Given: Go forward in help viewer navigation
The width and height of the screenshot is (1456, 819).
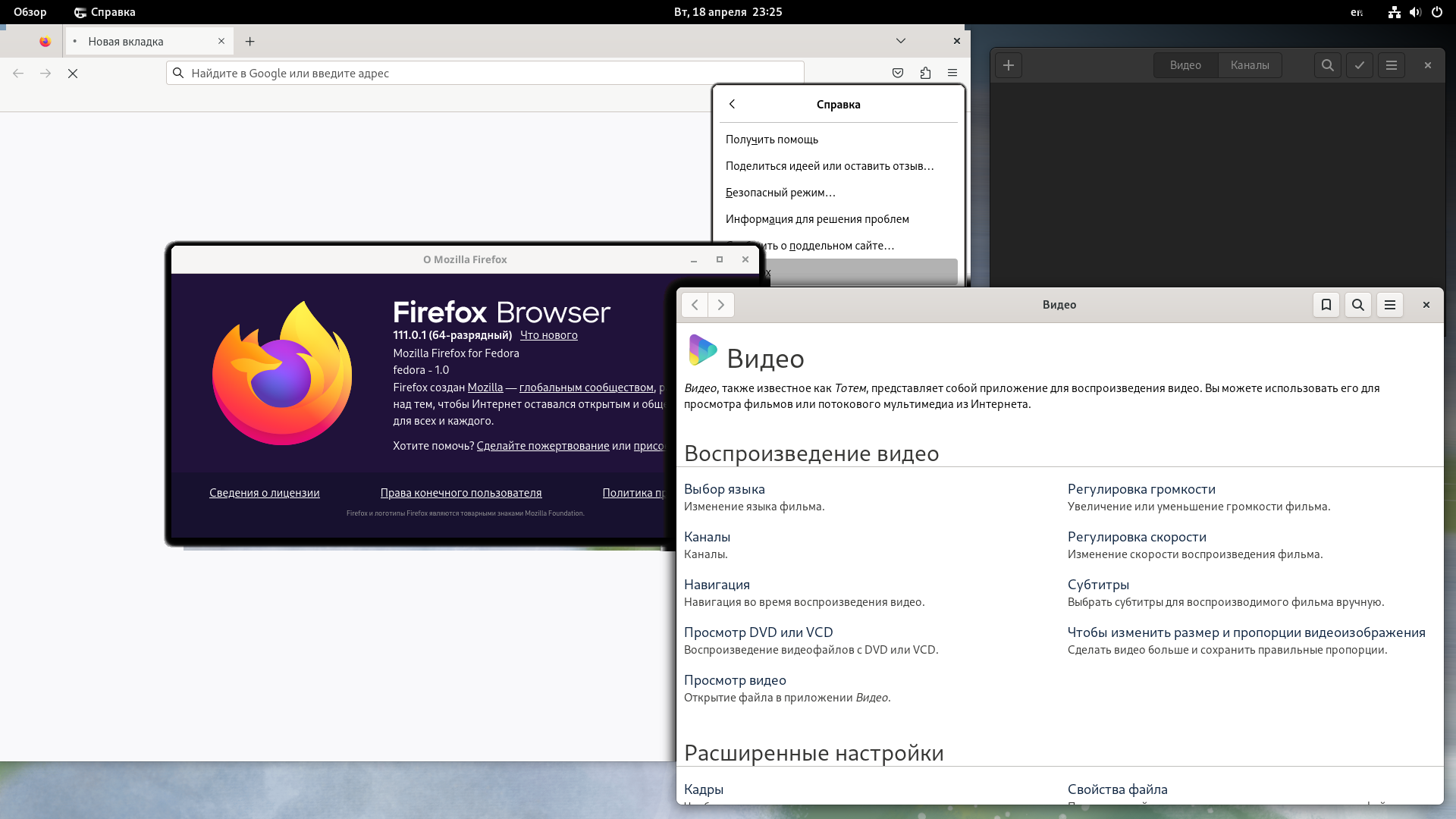Looking at the screenshot, I should pyautogui.click(x=721, y=305).
